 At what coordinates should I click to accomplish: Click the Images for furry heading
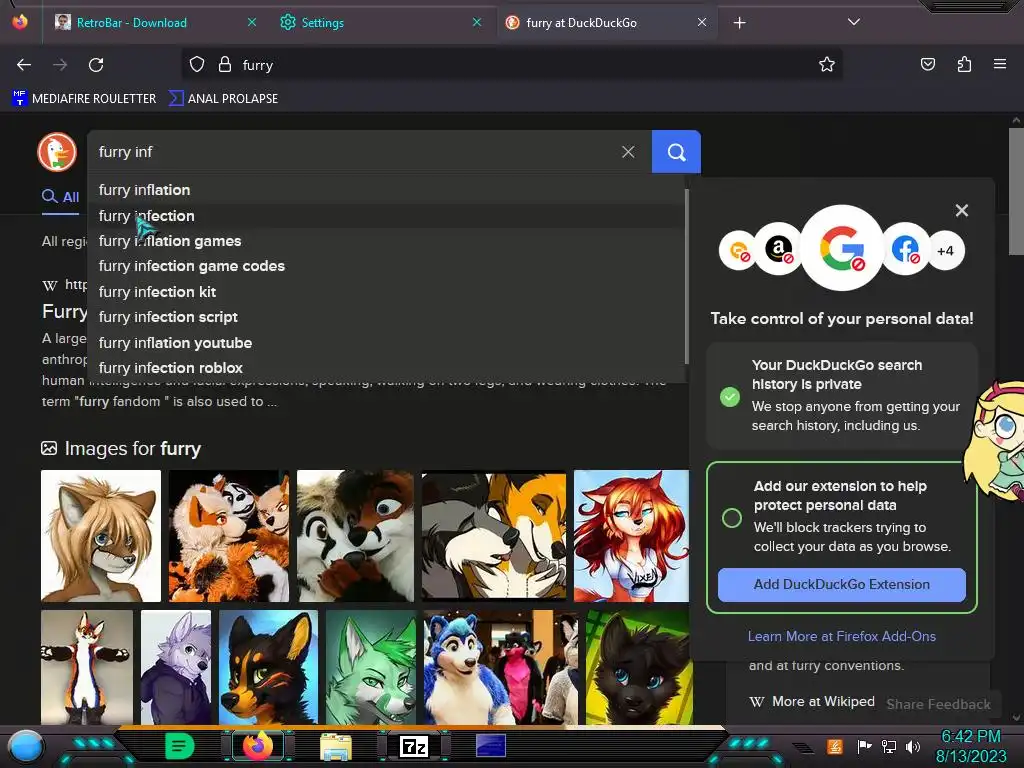click(121, 449)
